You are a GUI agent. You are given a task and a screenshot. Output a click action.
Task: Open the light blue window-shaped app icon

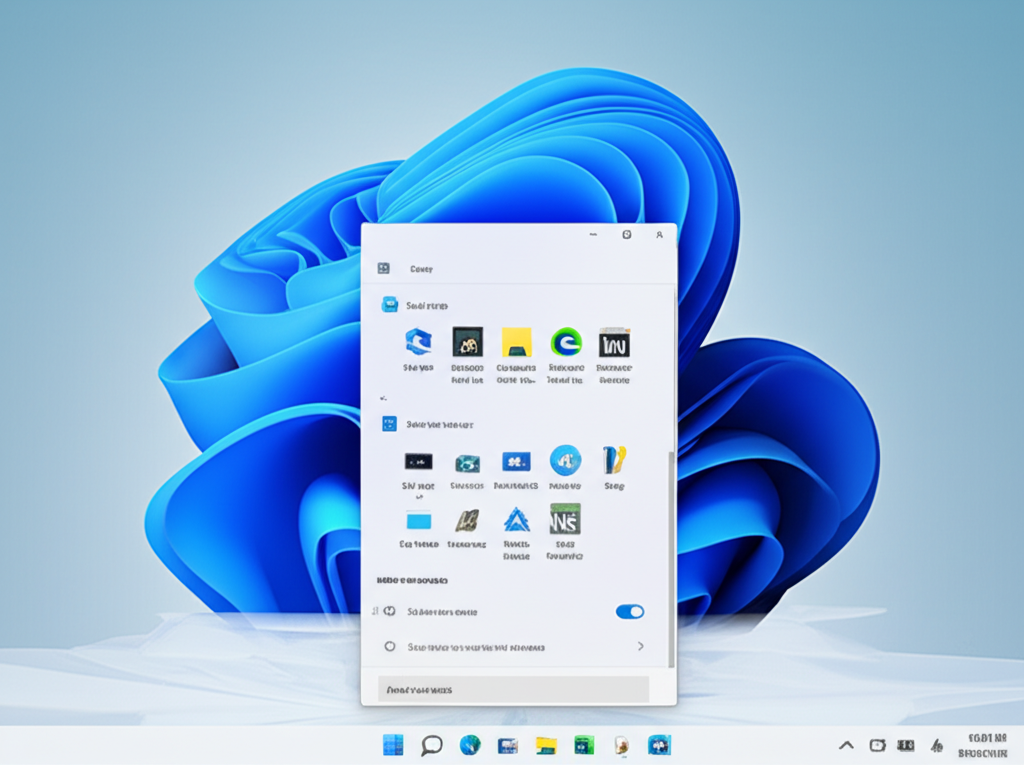419,521
